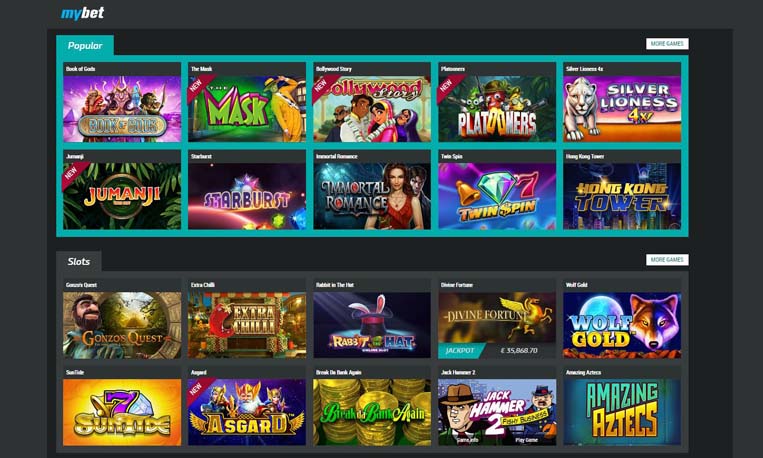This screenshot has width=763, height=458.
Task: Launch The Mask slot game
Action: [247, 102]
